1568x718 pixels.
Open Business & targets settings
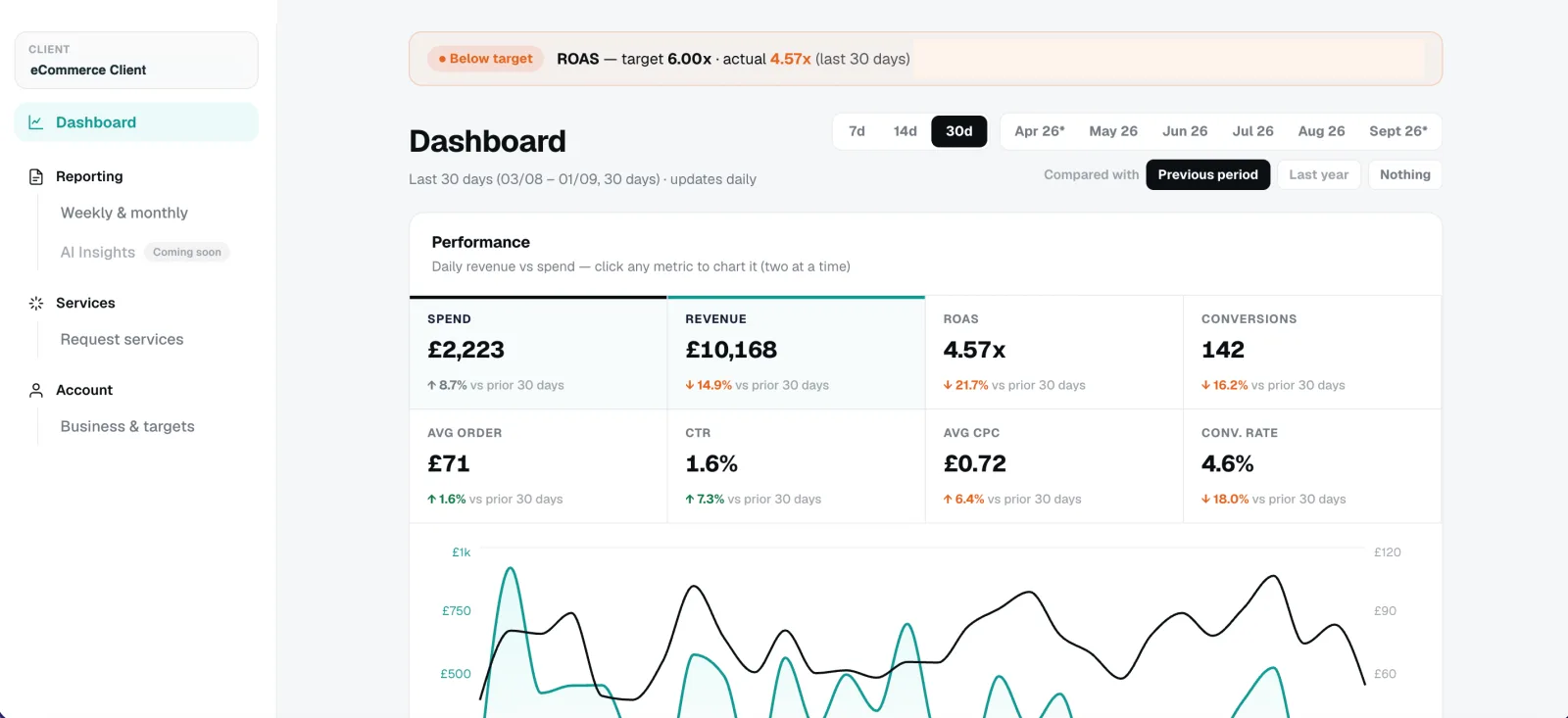(x=127, y=426)
